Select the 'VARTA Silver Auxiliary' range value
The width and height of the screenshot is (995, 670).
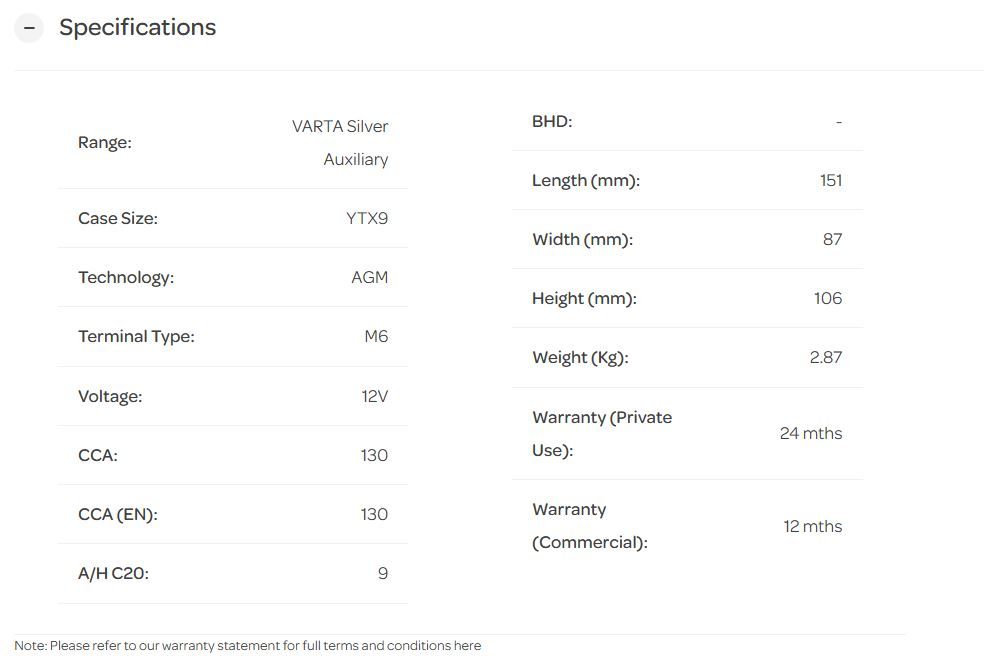(340, 143)
